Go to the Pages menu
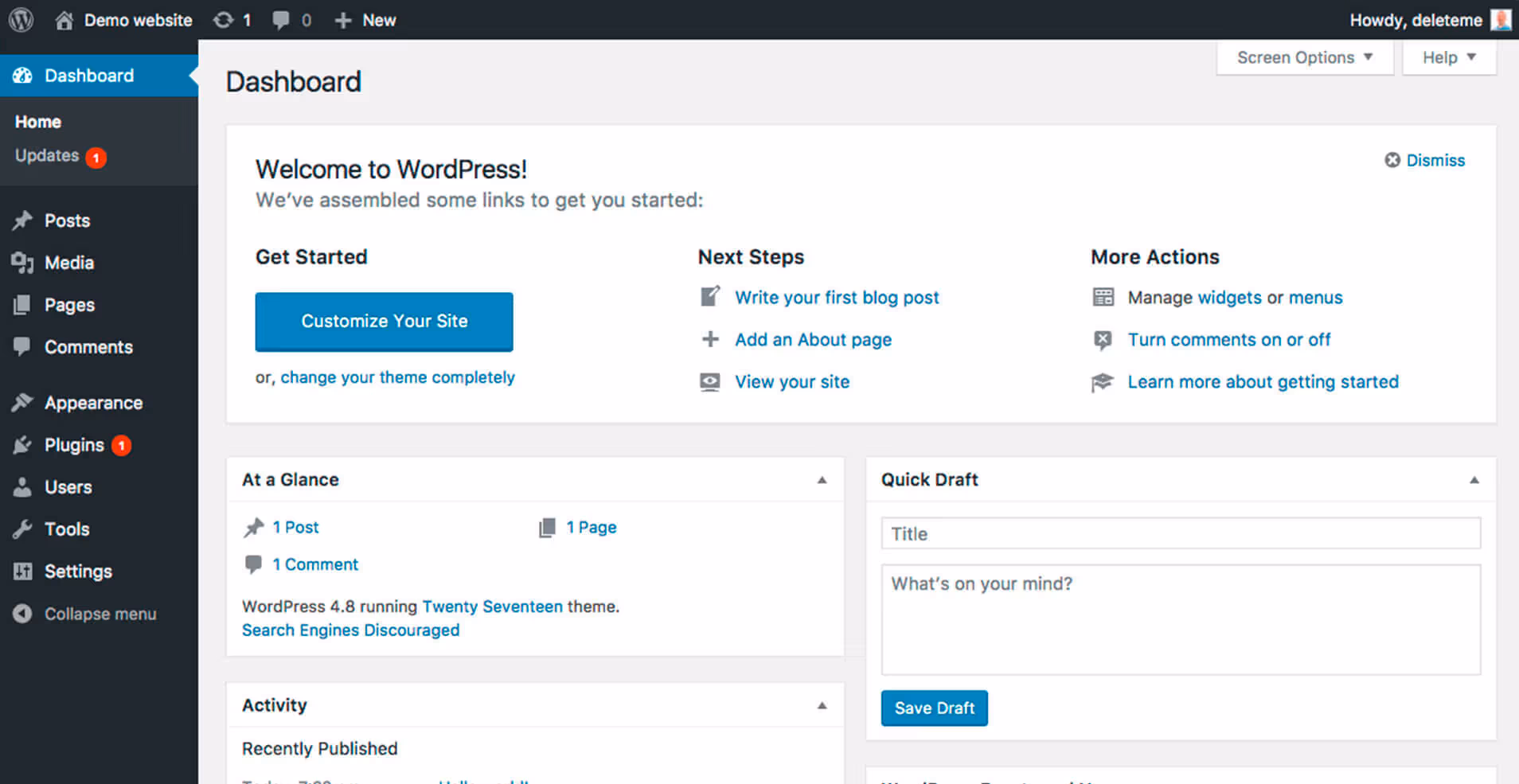Viewport: 1519px width, 784px height. point(99,305)
